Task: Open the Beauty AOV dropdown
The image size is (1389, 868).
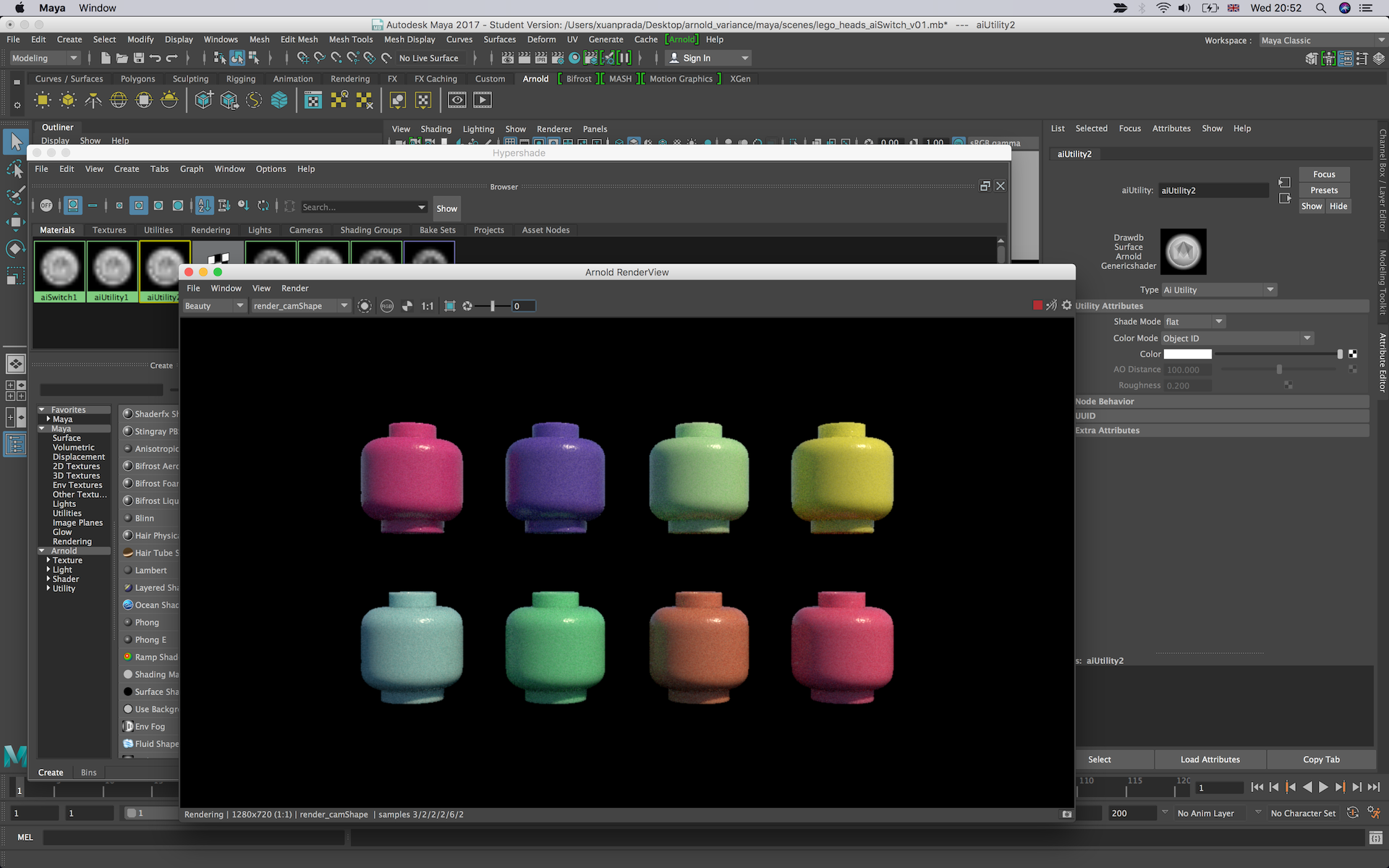Action: point(215,306)
